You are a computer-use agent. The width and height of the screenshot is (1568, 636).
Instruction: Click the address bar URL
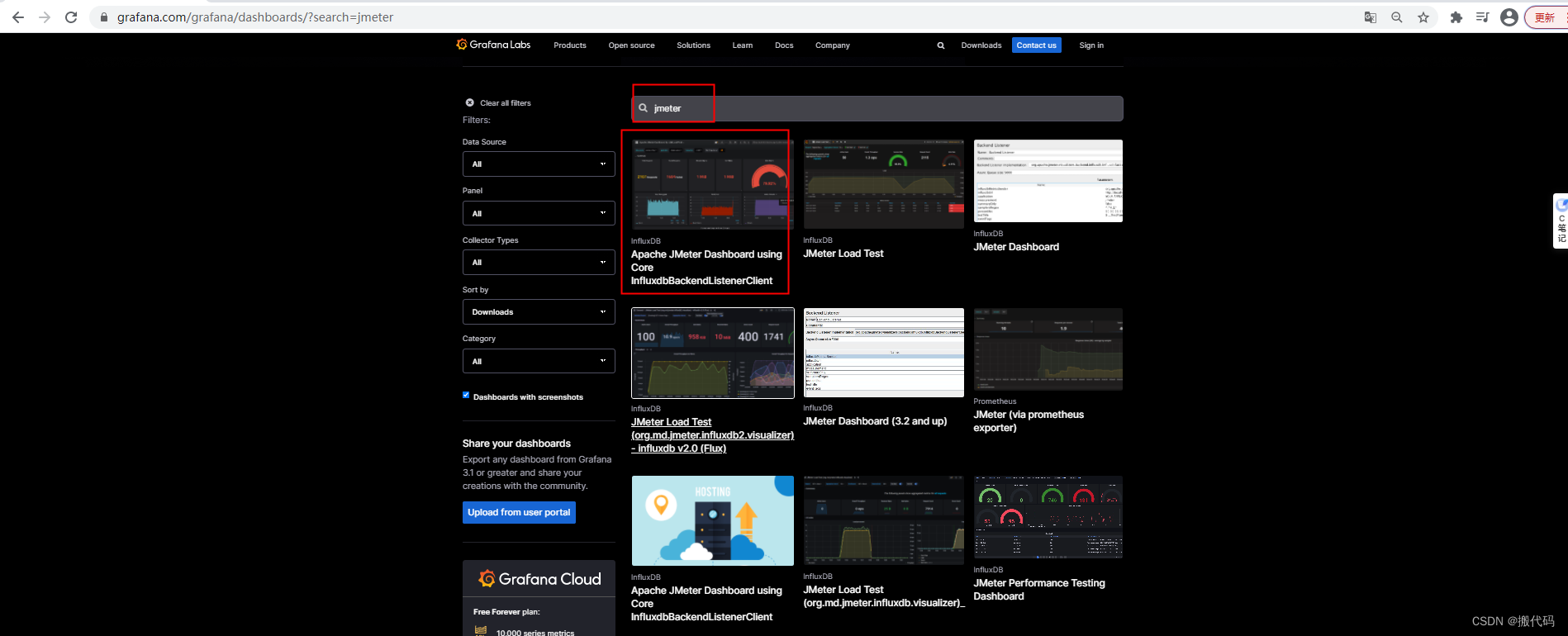(x=255, y=17)
